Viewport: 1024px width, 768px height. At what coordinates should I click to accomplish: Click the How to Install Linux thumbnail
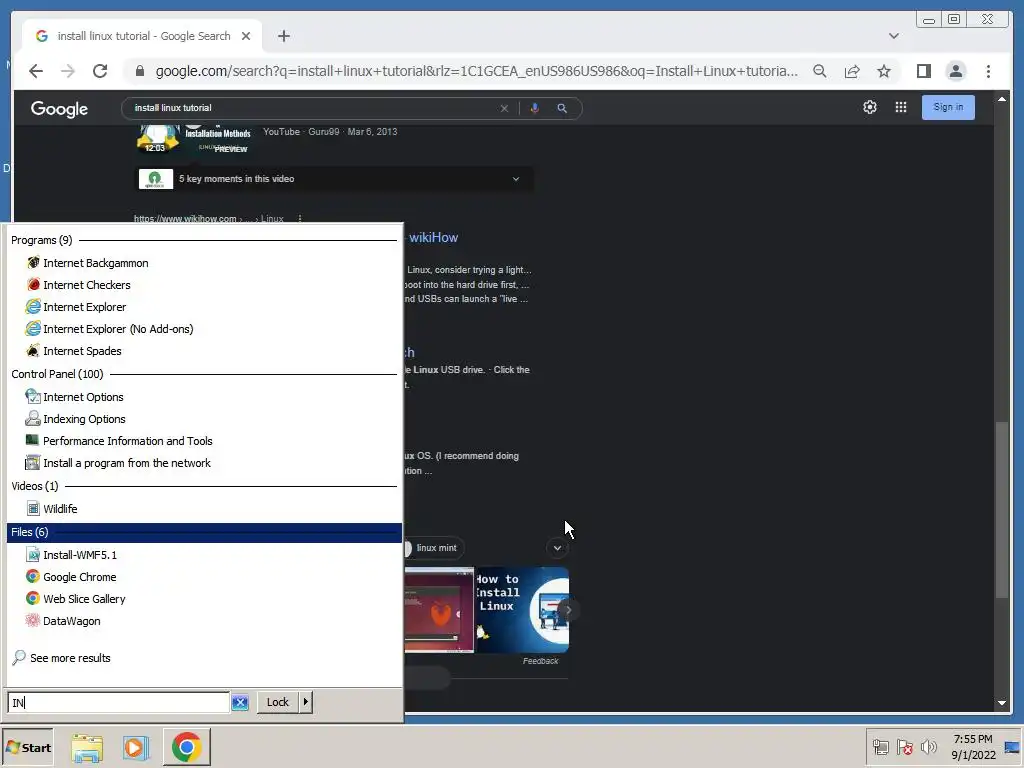(x=522, y=610)
